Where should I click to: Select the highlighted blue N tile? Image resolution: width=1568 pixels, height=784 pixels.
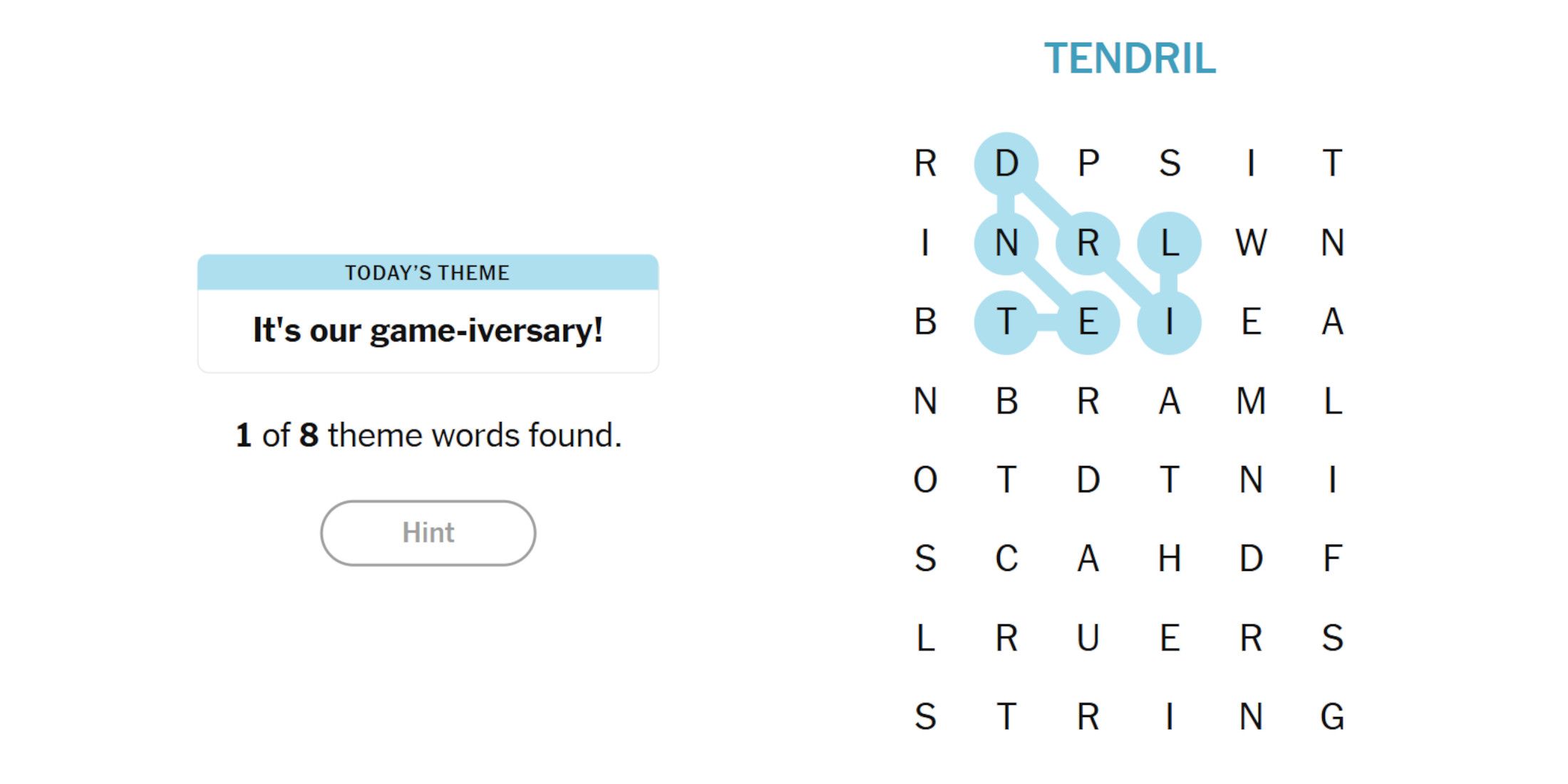(x=1006, y=243)
